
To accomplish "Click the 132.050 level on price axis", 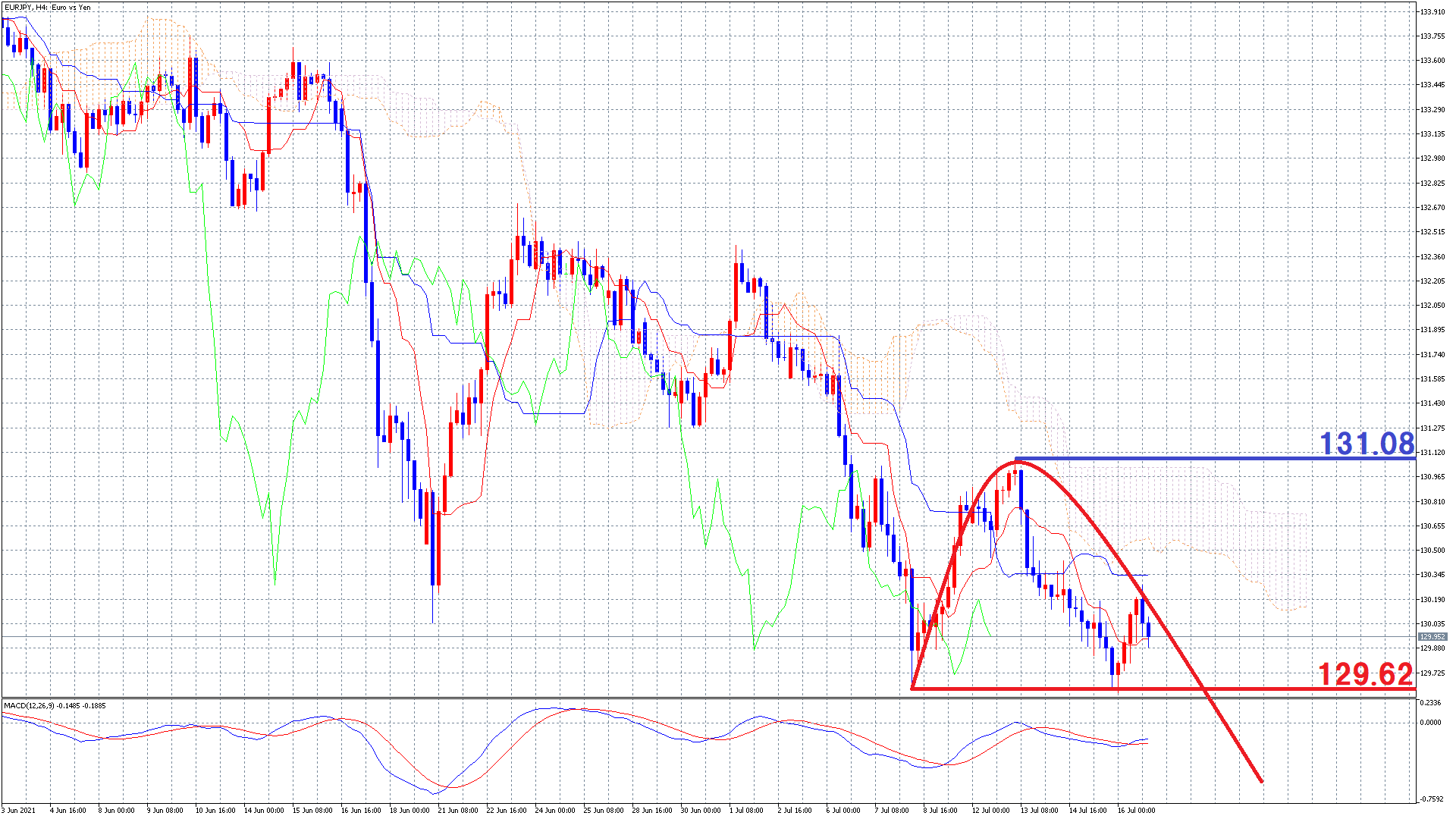I will 1432,306.
